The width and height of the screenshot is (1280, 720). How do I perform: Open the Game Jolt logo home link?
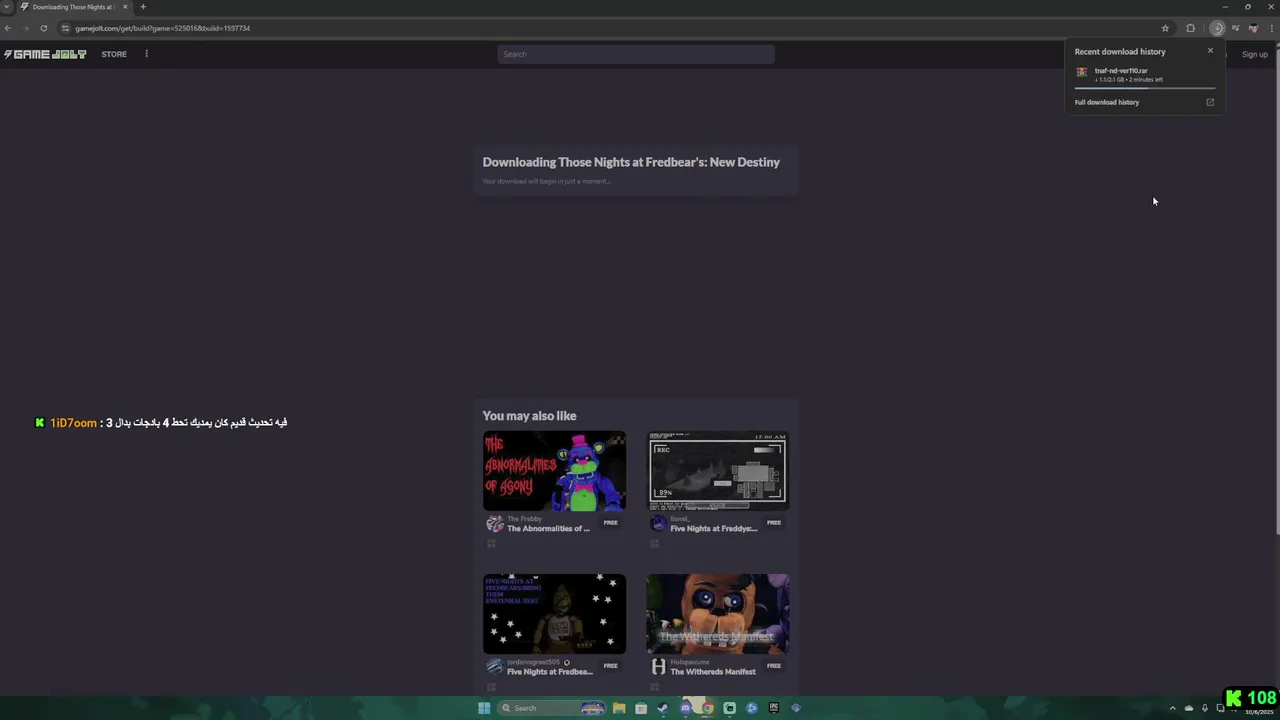[x=45, y=54]
